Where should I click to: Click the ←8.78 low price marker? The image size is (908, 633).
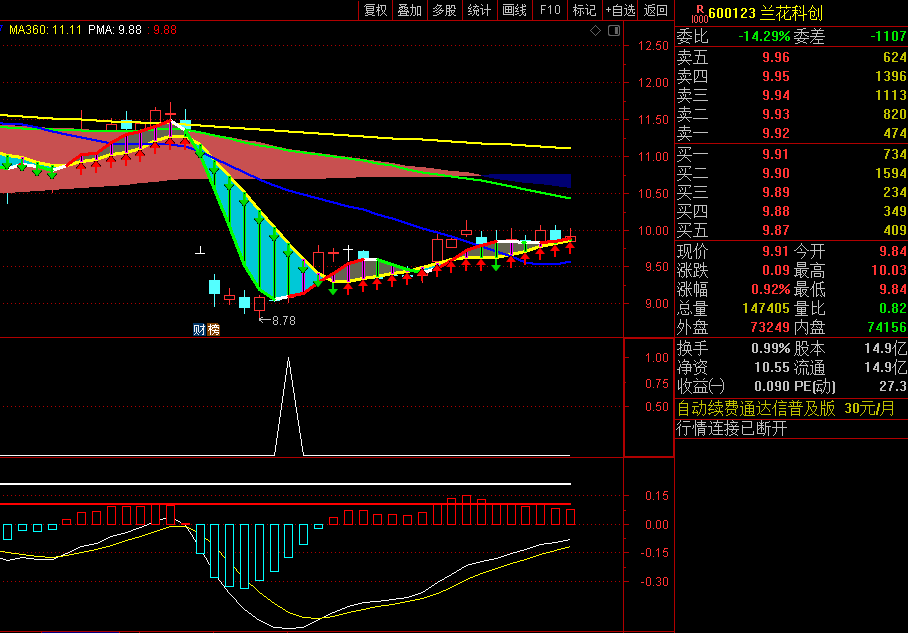[x=277, y=320]
